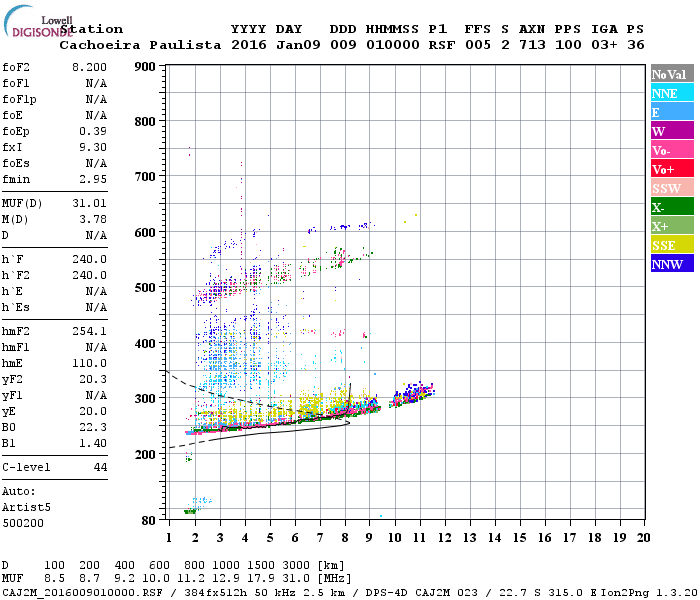Click the MUF 12.9 table value
The image size is (700, 600).
click(226, 579)
